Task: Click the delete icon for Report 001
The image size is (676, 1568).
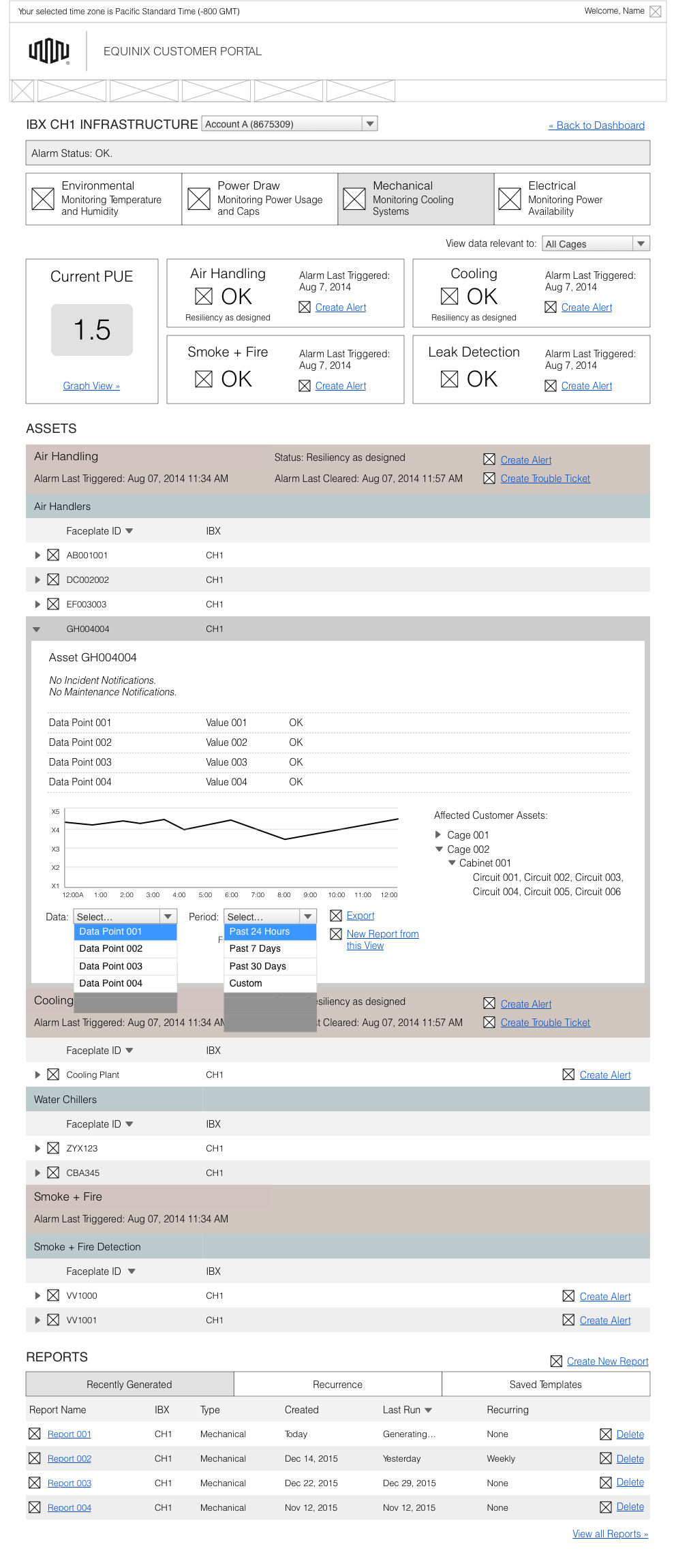Action: [x=606, y=1434]
